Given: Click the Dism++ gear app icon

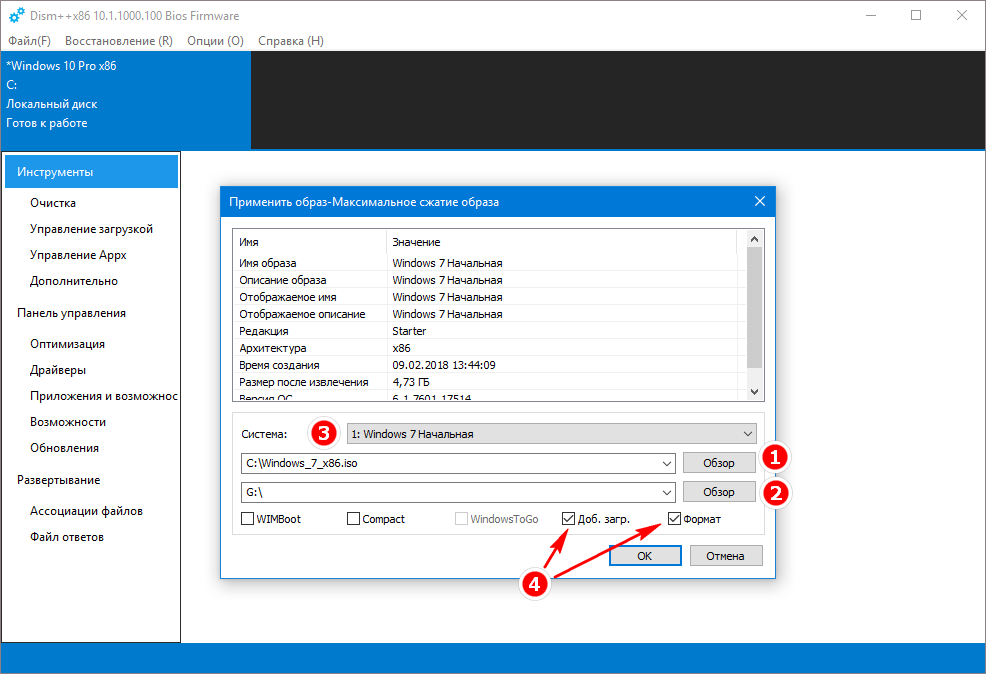Looking at the screenshot, I should click(x=17, y=15).
